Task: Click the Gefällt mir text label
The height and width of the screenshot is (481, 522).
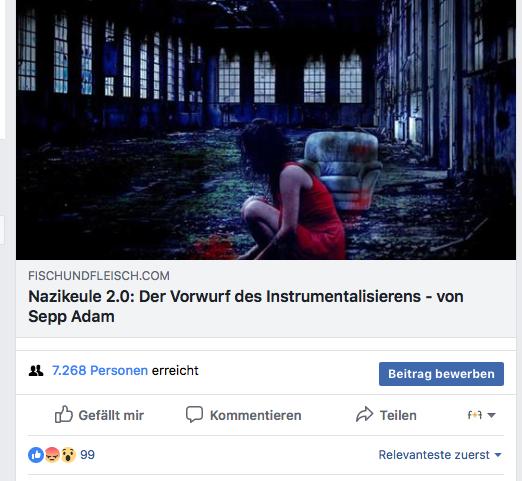Action: coord(111,415)
